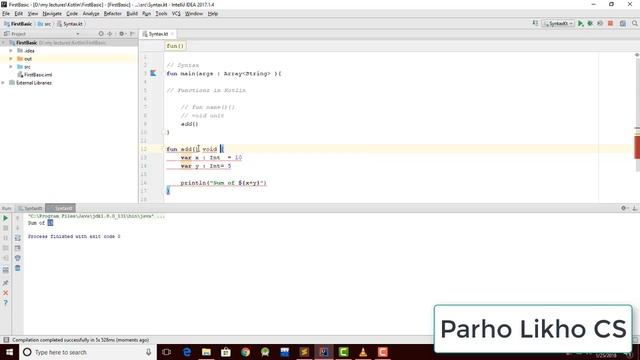Collapse all icon in Project panel header

pos(109,34)
